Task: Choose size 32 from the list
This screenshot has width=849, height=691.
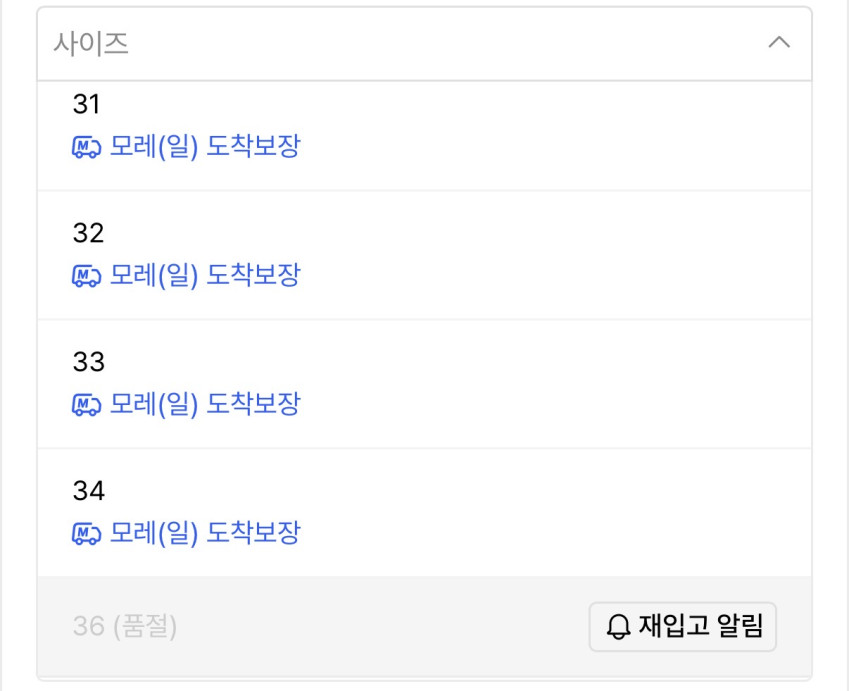Action: 88,233
